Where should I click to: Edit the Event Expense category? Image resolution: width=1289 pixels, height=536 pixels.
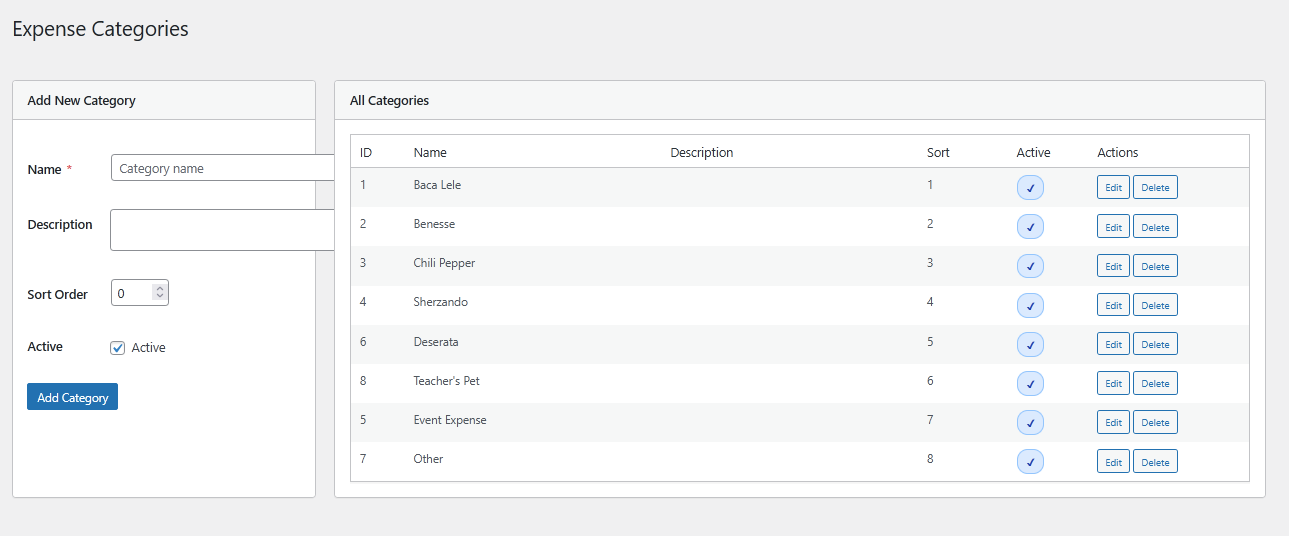pyautogui.click(x=1112, y=423)
